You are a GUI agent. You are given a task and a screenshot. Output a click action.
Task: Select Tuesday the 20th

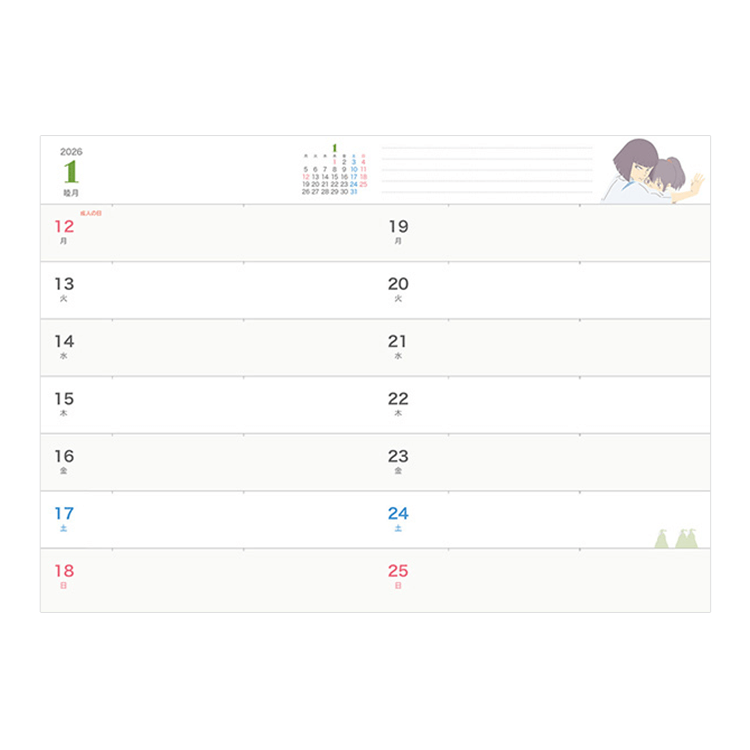[x=398, y=284]
